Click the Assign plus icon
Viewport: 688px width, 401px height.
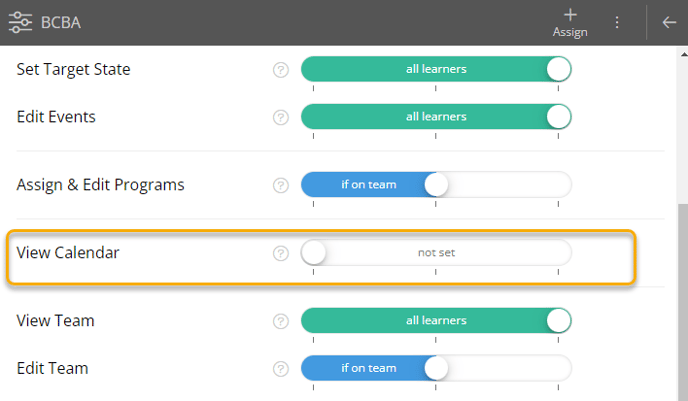coord(570,14)
